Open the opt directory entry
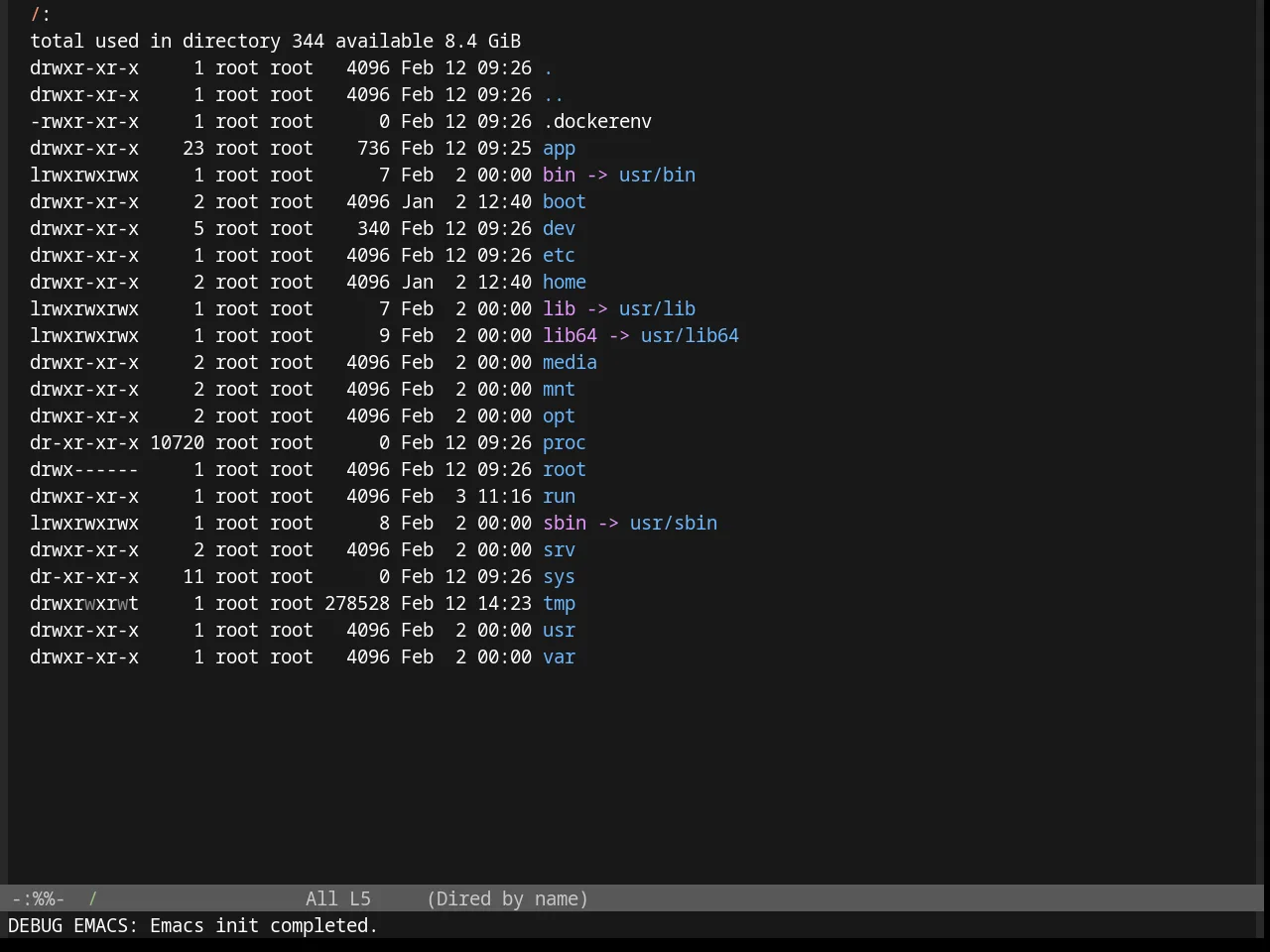This screenshot has width=1270, height=952. pyautogui.click(x=559, y=416)
